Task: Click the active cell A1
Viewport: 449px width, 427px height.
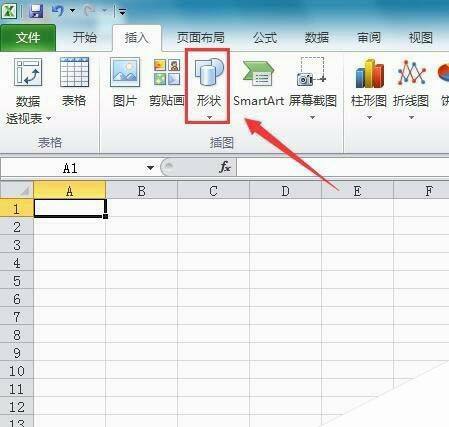Action: 70,208
